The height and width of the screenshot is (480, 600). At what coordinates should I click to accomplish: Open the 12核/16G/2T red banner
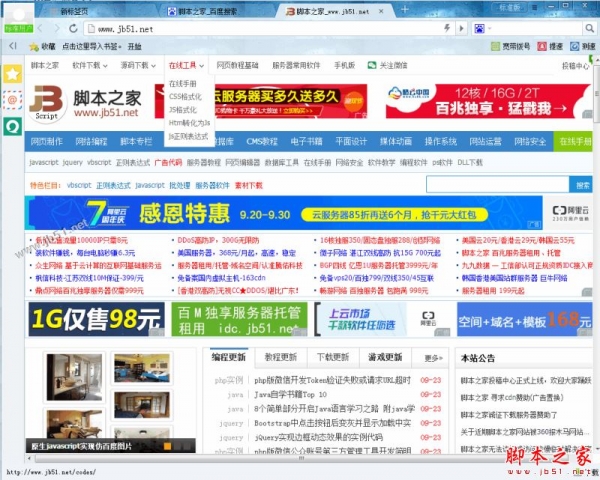(488, 101)
